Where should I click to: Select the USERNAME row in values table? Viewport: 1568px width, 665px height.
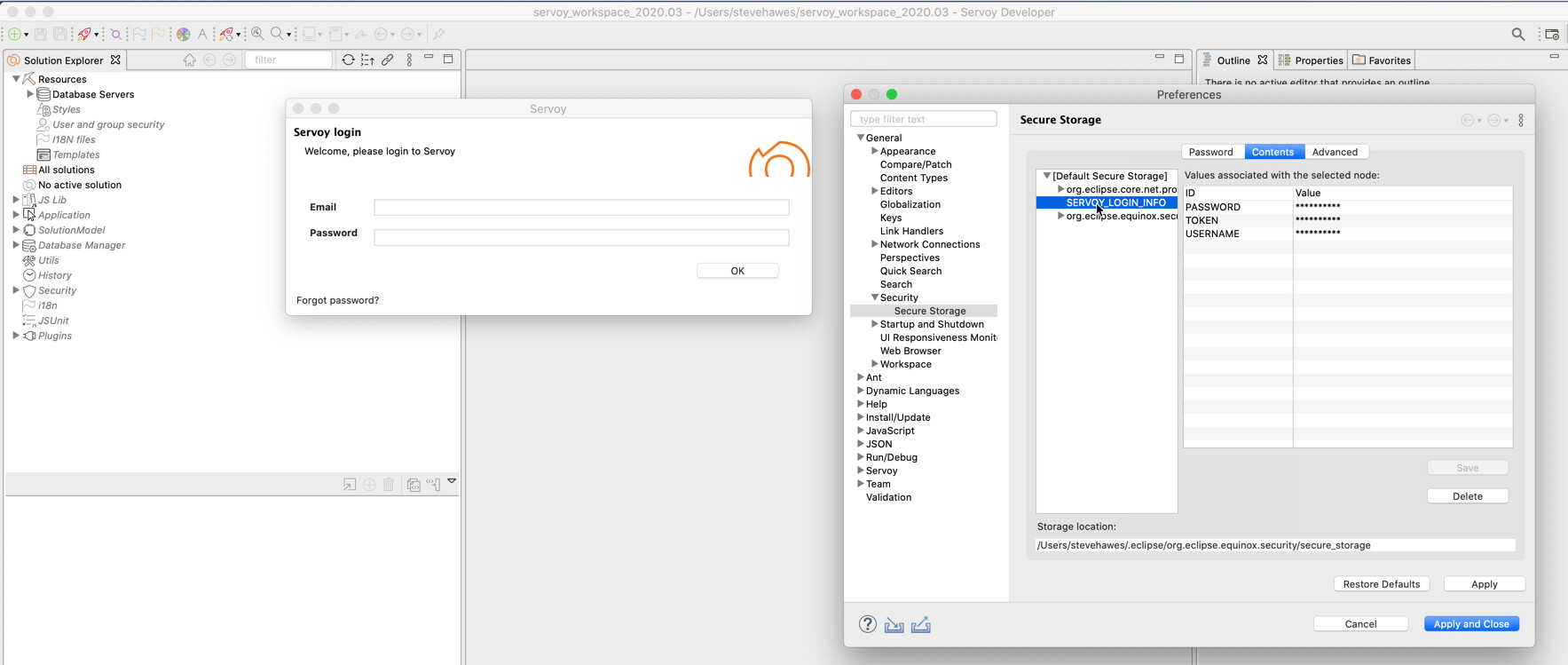[x=1348, y=234]
